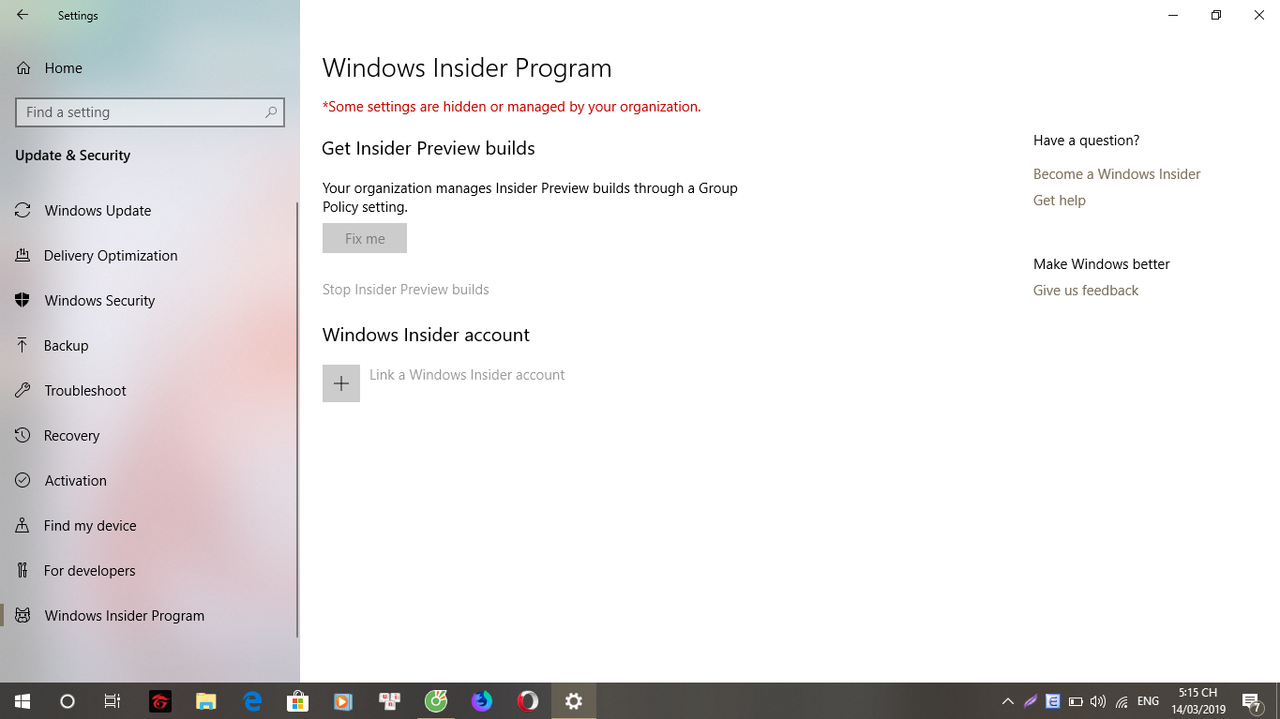Click Link a Windows Insider account text
This screenshot has width=1280, height=719.
coord(467,375)
